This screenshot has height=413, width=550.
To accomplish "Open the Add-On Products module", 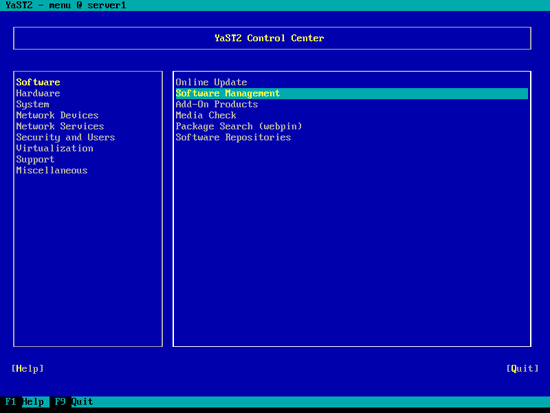I will pos(217,105).
